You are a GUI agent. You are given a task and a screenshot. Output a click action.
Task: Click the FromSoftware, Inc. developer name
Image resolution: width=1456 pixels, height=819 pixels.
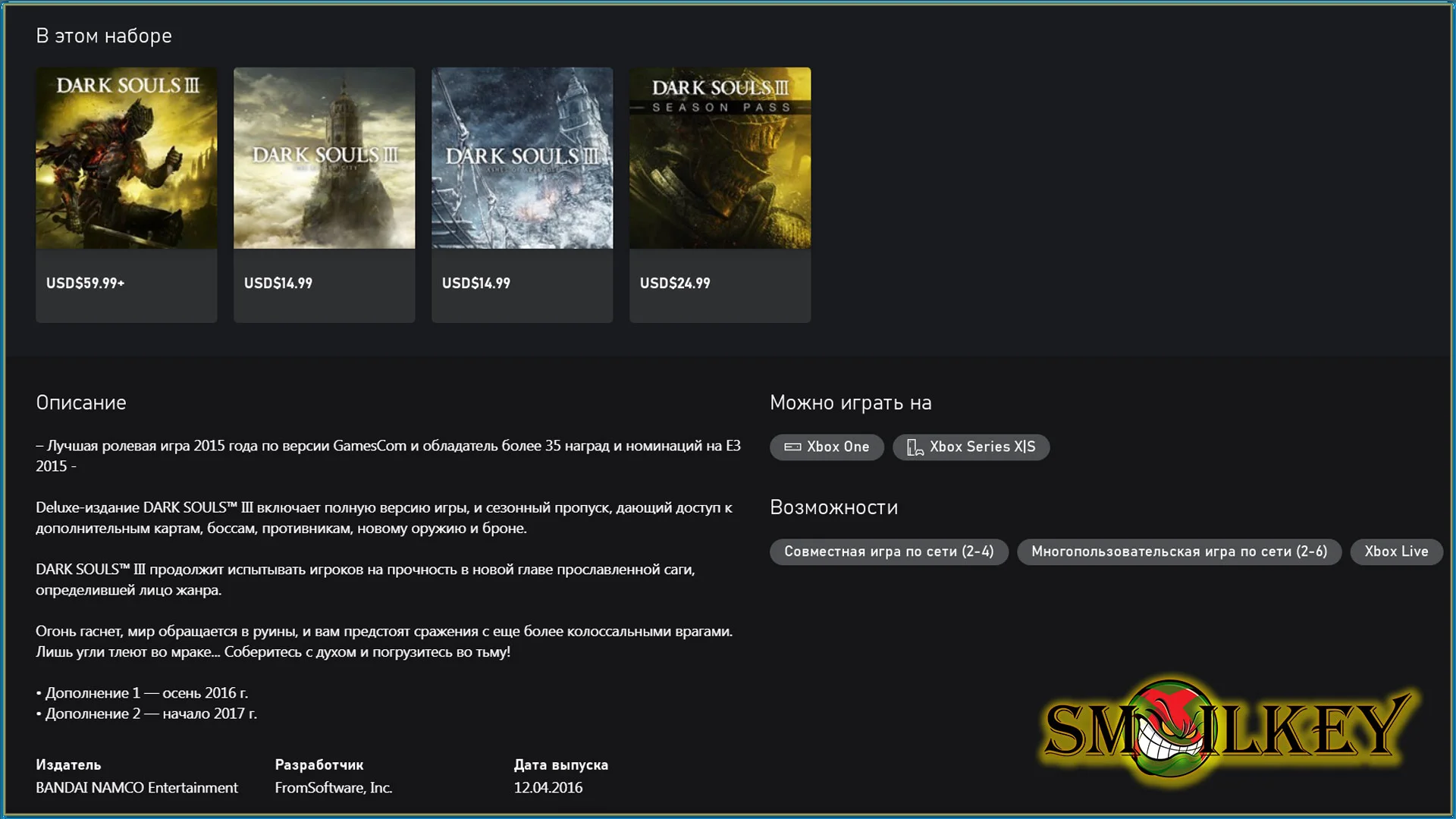pyautogui.click(x=334, y=787)
